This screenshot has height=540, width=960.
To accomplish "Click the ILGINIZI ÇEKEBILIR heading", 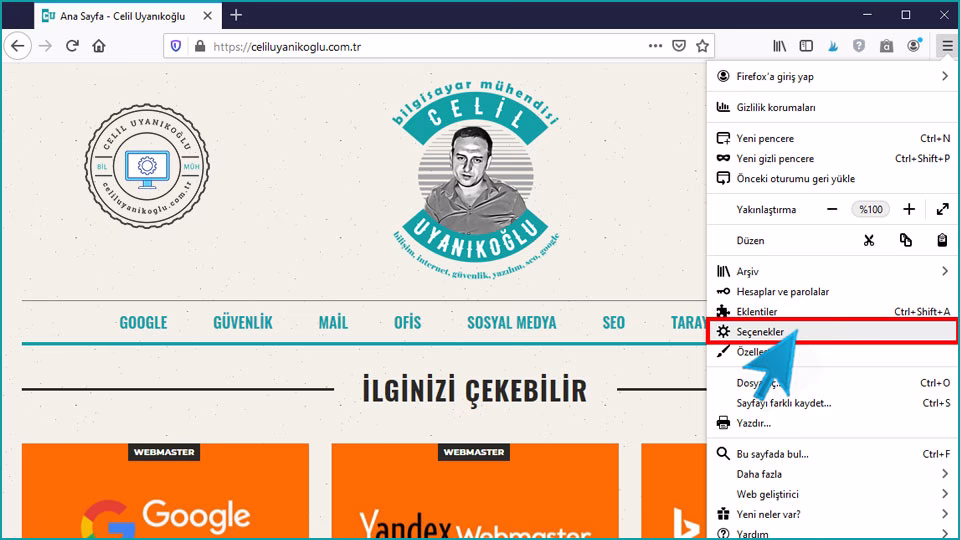I will [x=475, y=390].
